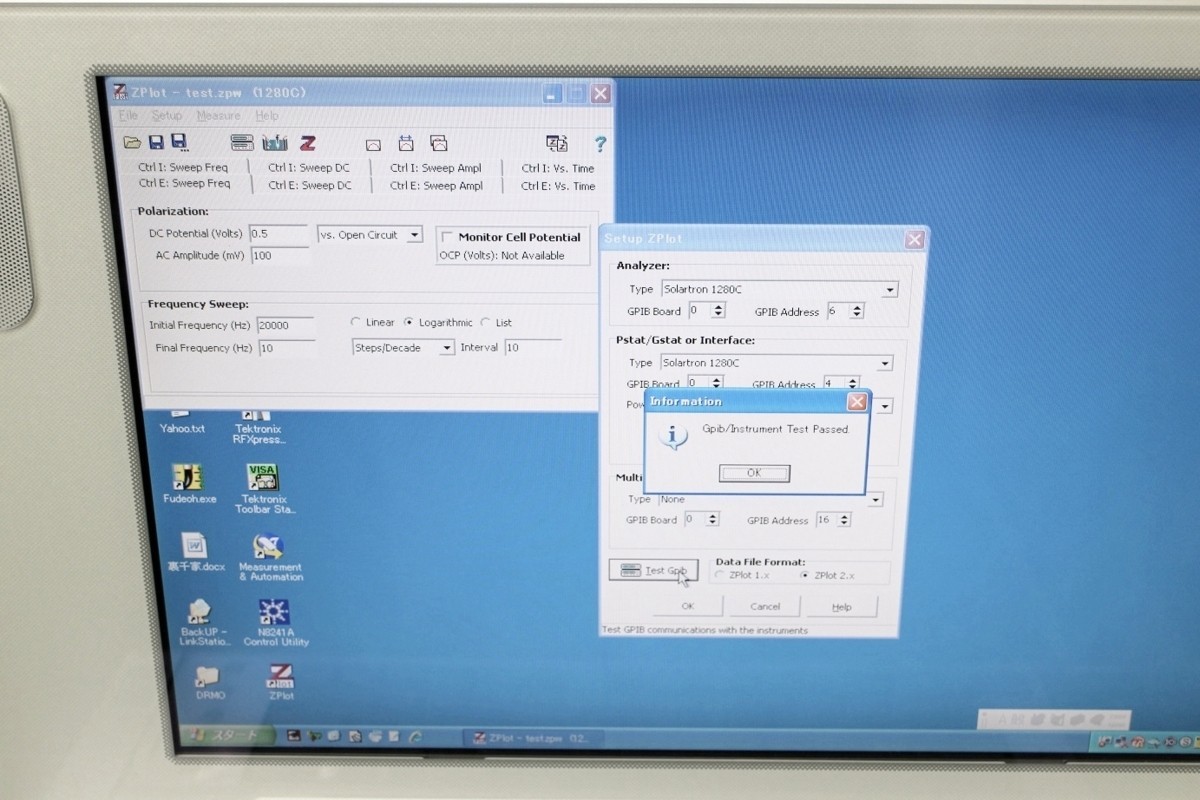Click the AC Amplitude (mV) field
The width and height of the screenshot is (1200, 800).
click(x=280, y=255)
